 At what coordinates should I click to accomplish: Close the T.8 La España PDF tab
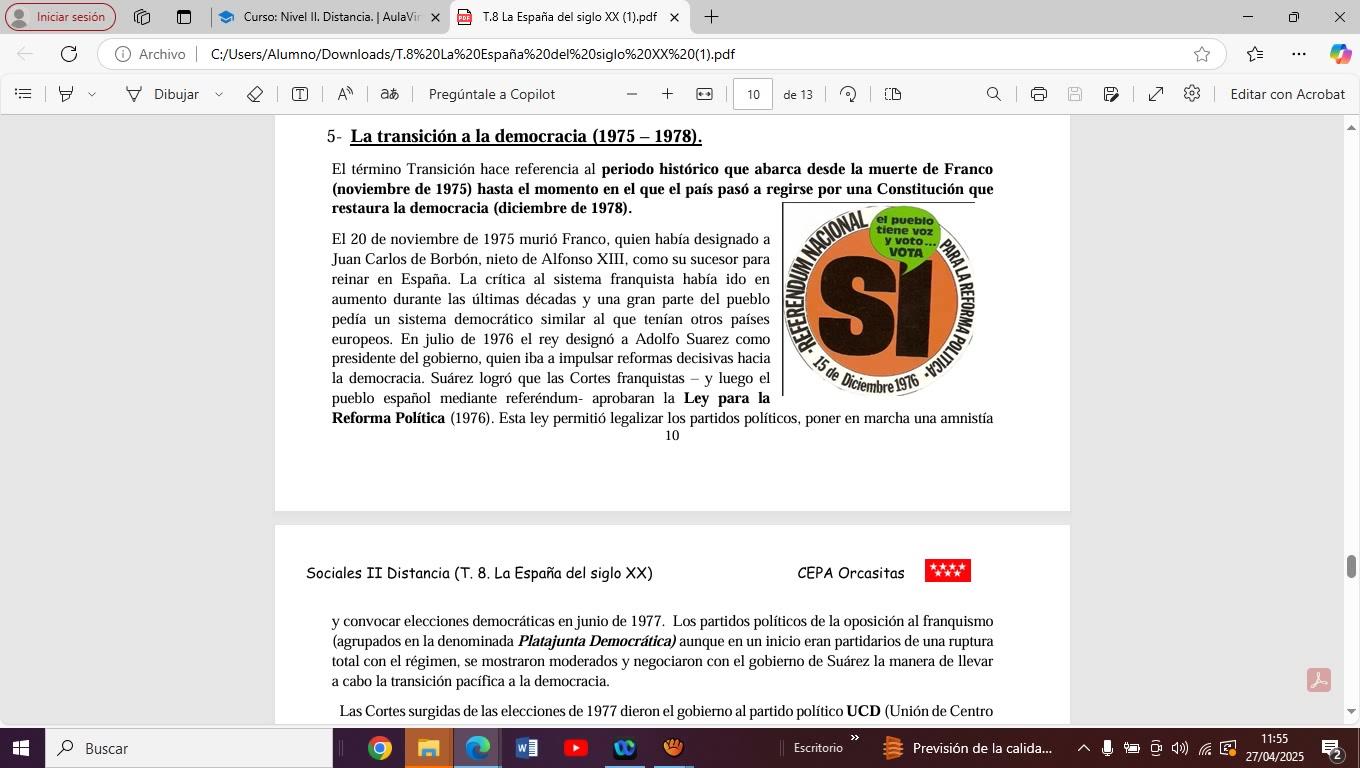point(674,17)
